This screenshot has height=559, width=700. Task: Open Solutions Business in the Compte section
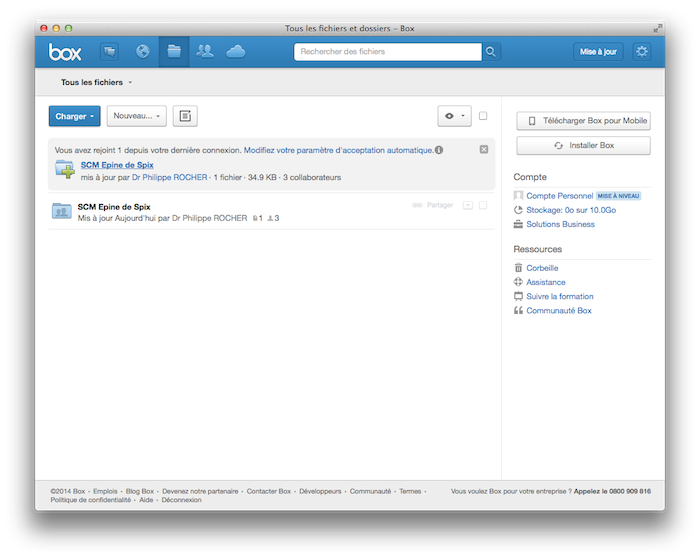(x=560, y=224)
